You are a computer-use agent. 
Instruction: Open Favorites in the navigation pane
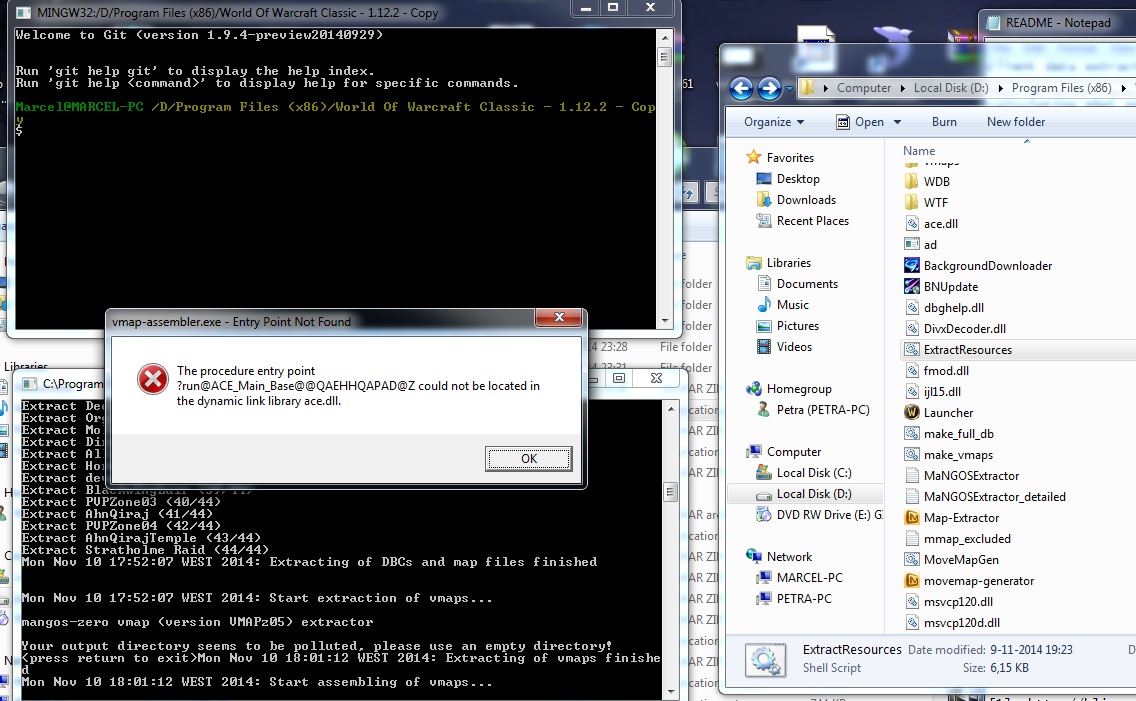tap(790, 157)
